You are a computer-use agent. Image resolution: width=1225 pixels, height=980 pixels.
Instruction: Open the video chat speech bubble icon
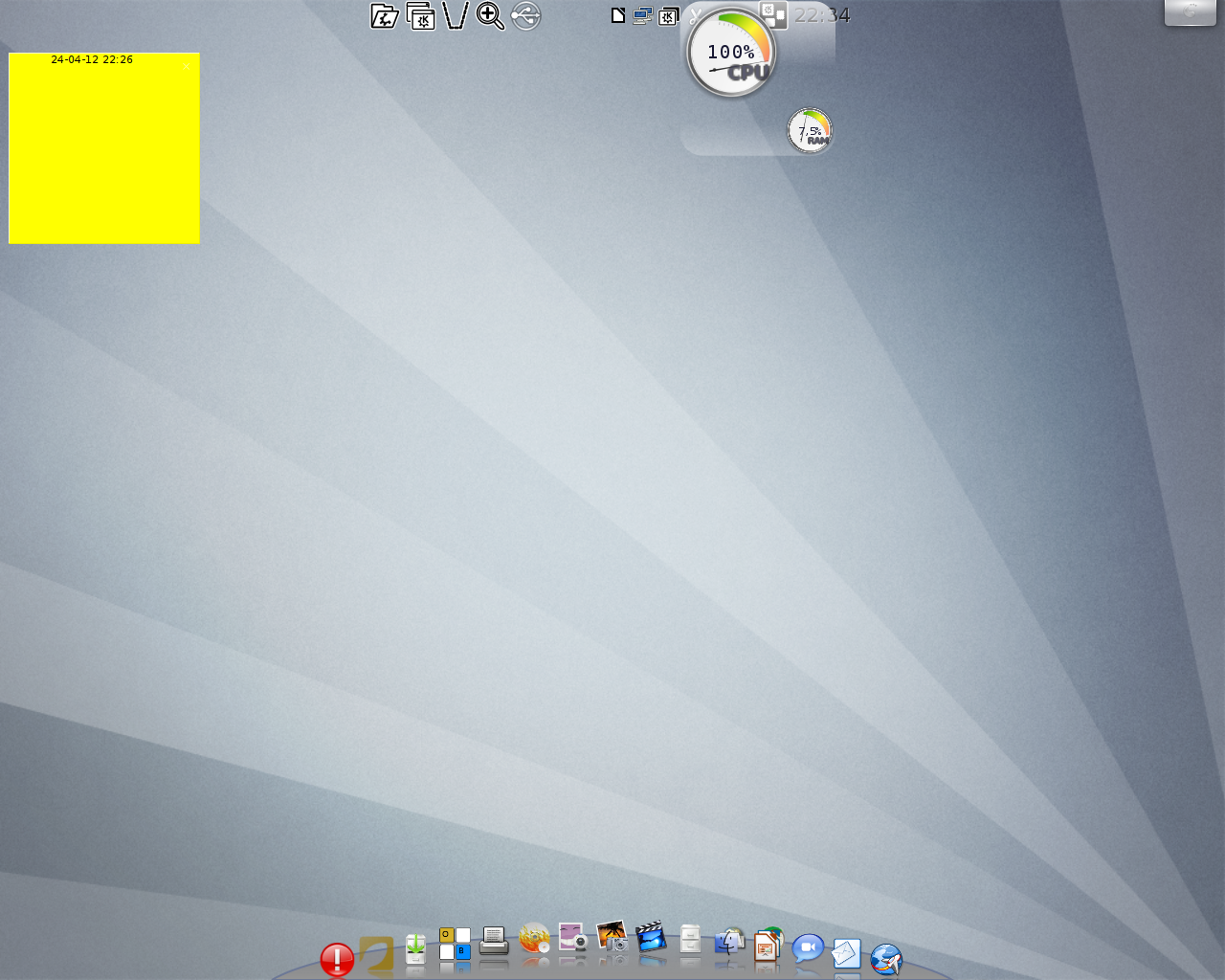coord(808,949)
